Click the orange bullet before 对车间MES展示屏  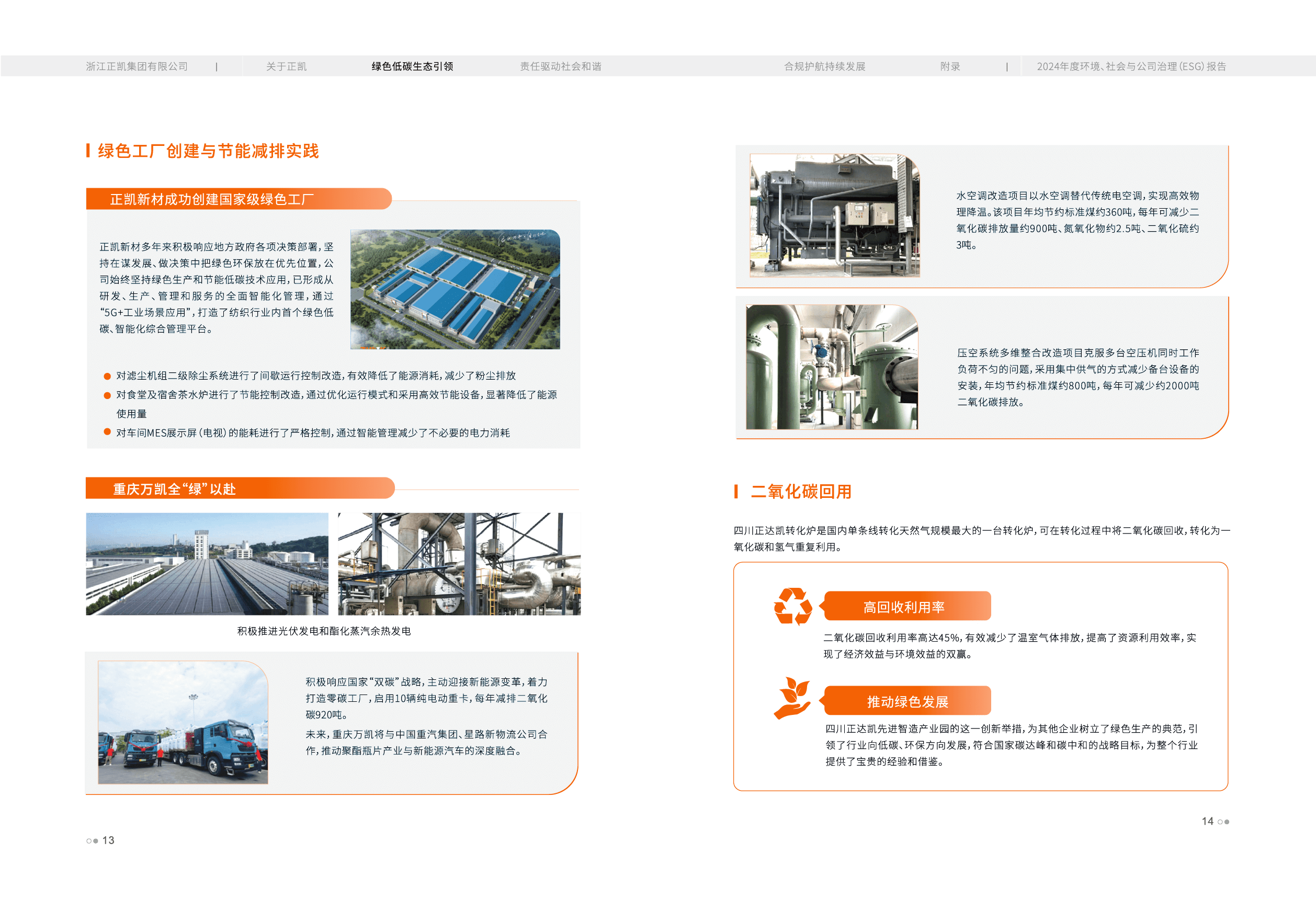tap(107, 432)
